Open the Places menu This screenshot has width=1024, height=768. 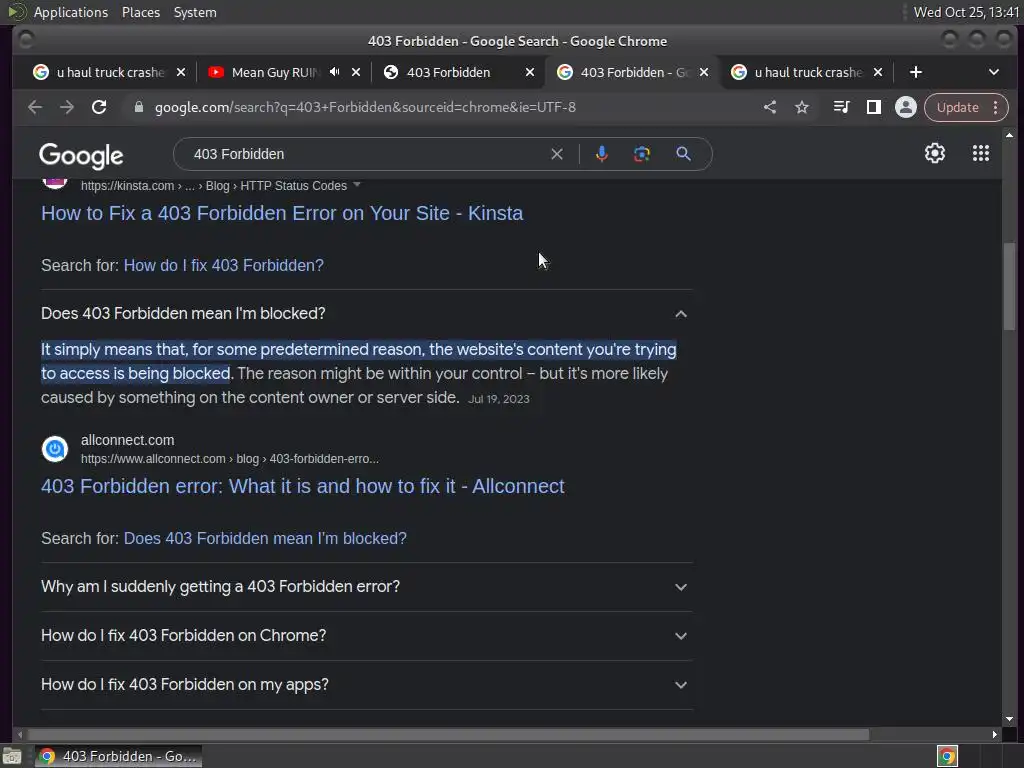140,12
